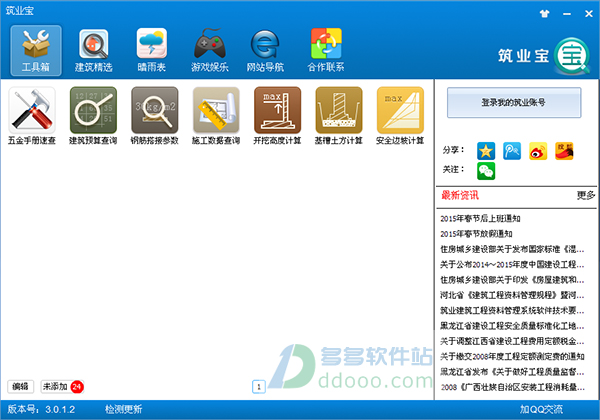Screen dimensions: 600x420
Task: Click the 编辑 edit button
Action: coord(21,386)
